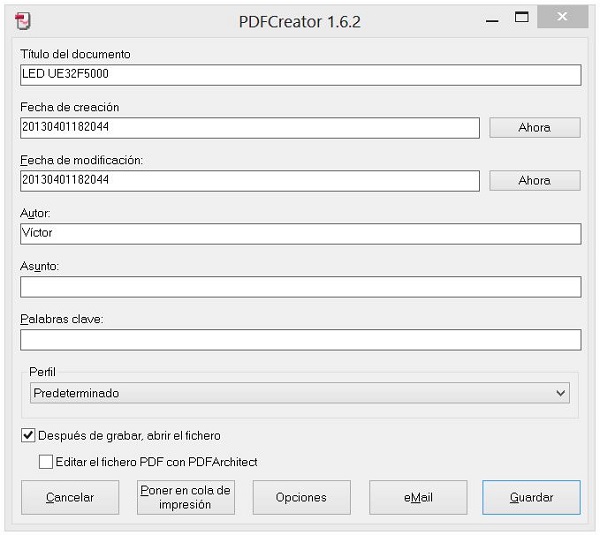Focus the empty Palabras clave field

[300, 340]
